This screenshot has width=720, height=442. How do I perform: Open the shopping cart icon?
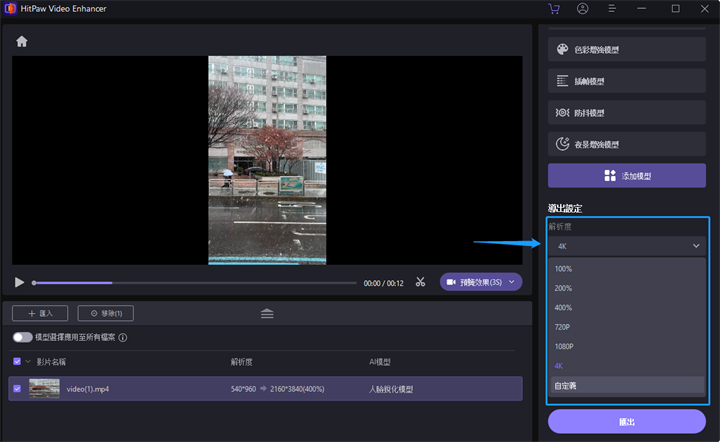pos(554,9)
